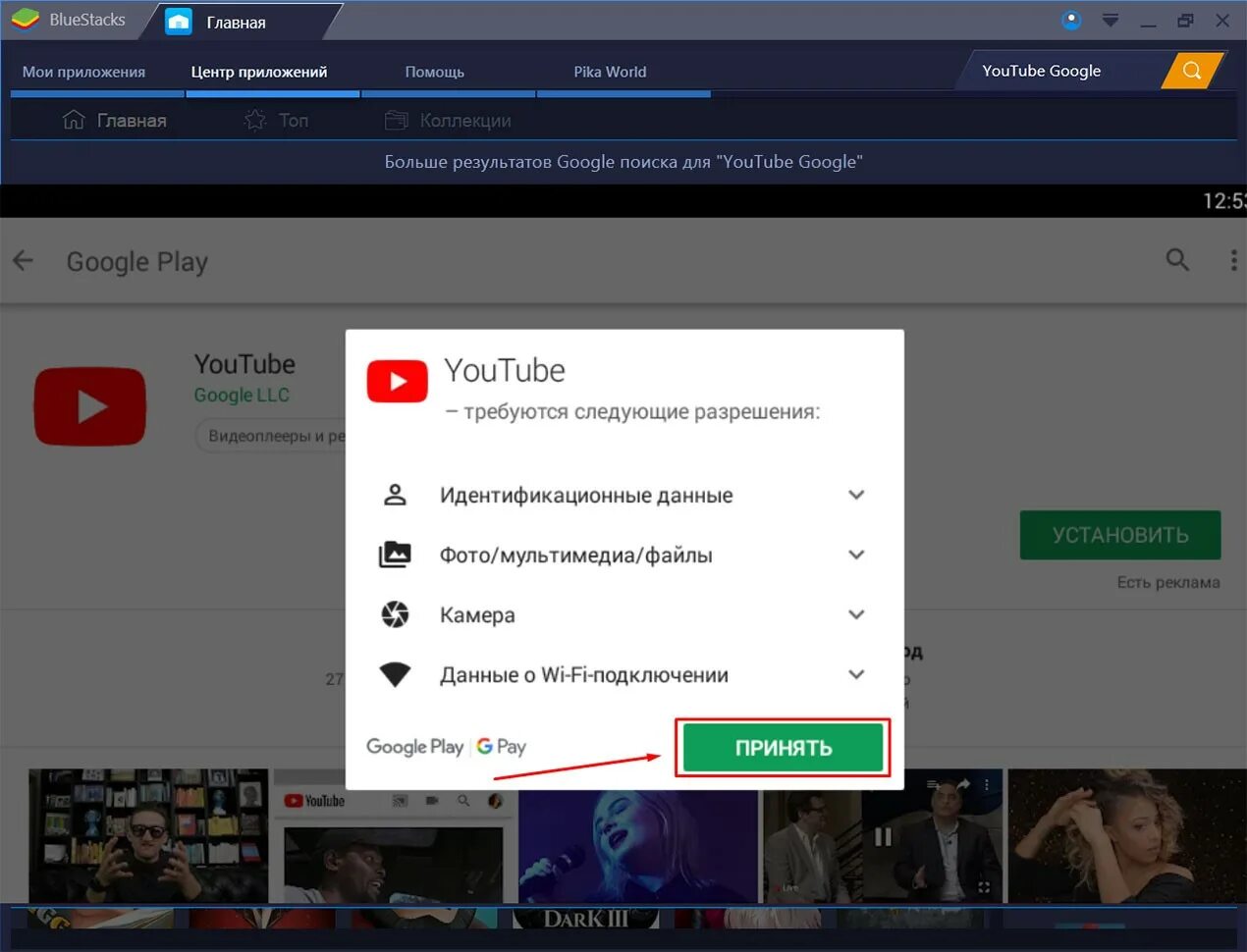Click the YouTube app icon on store page
The height and width of the screenshot is (952, 1247).
[x=90, y=406]
